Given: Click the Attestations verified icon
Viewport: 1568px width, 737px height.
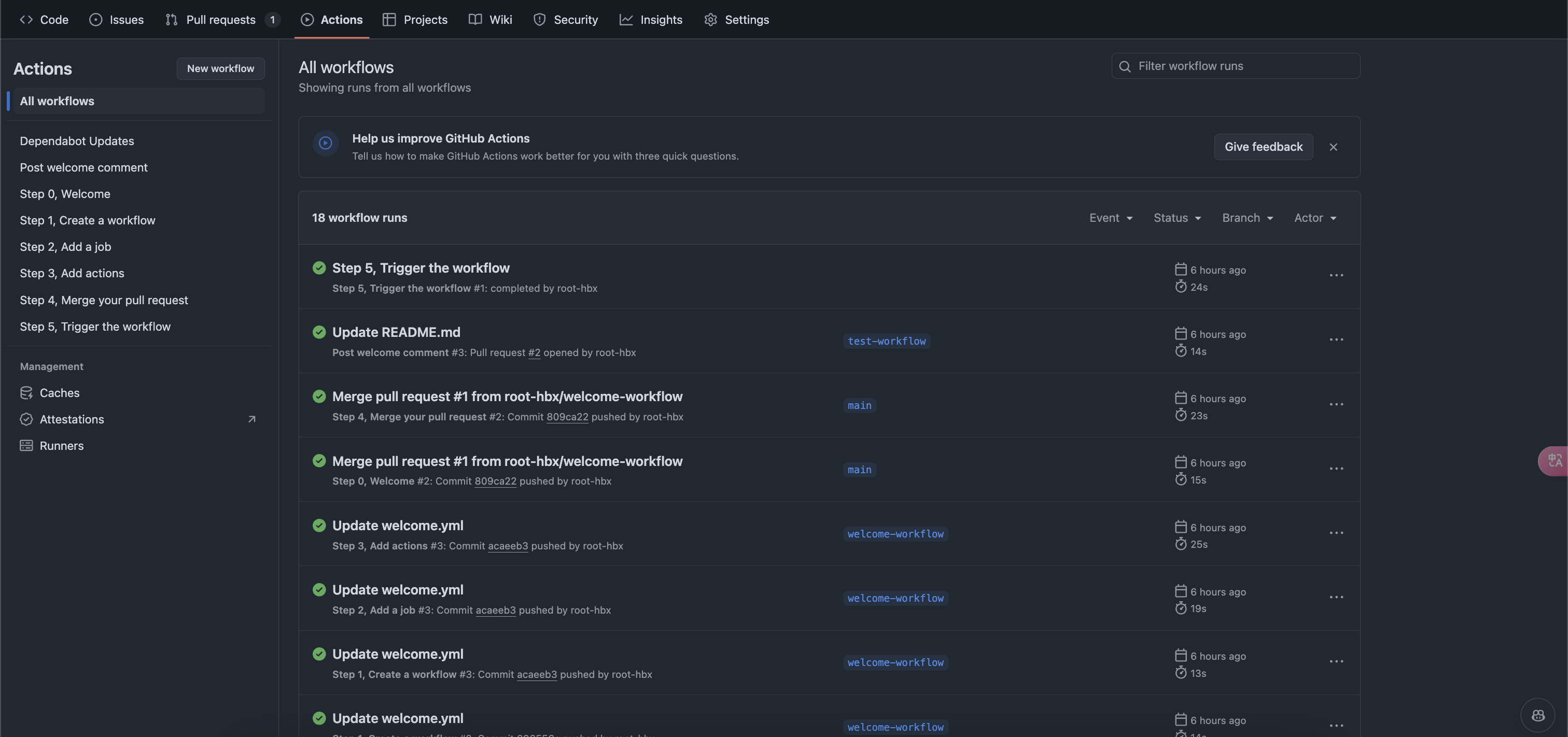Looking at the screenshot, I should [x=26, y=419].
